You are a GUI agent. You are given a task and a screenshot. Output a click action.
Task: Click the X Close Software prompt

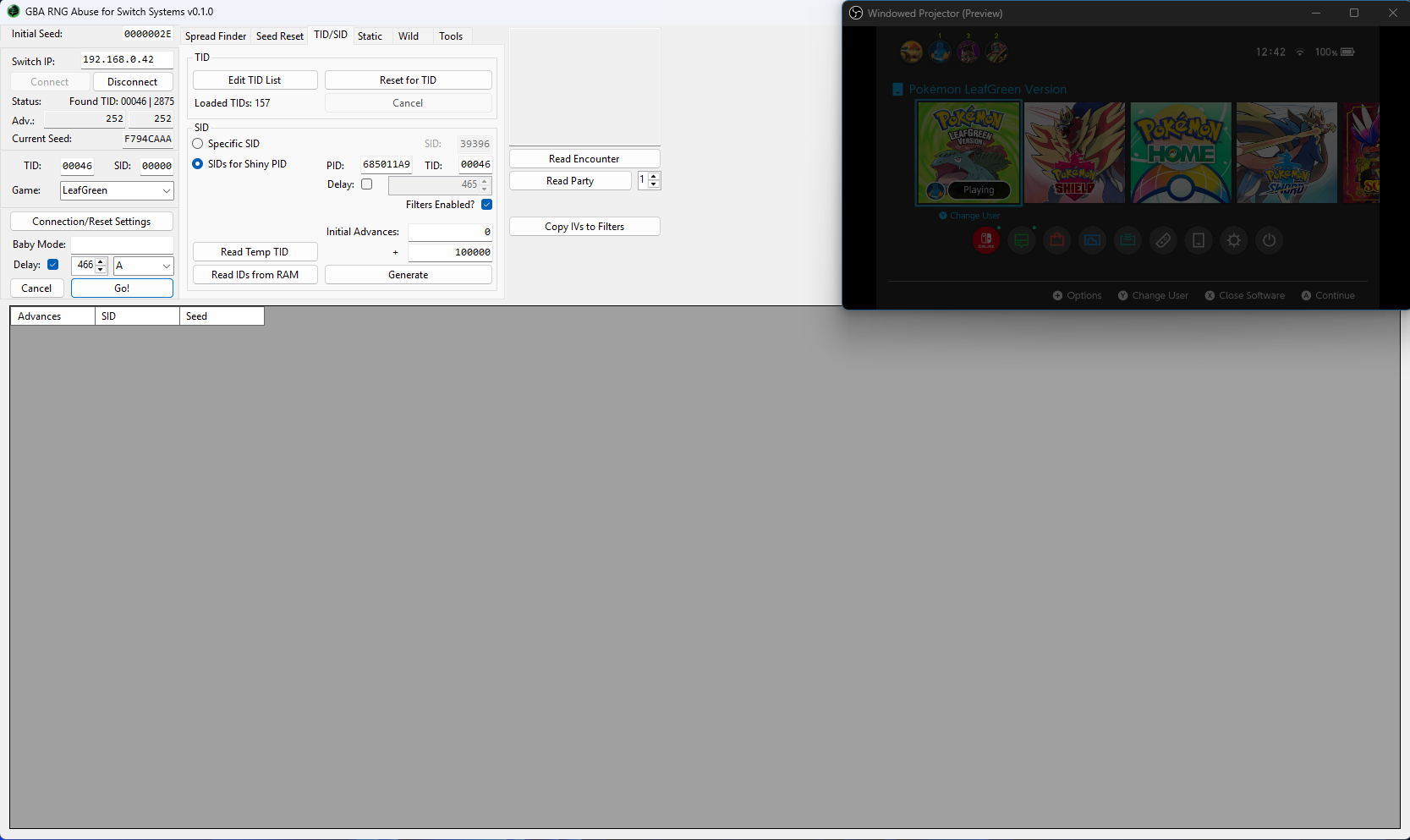click(1244, 295)
